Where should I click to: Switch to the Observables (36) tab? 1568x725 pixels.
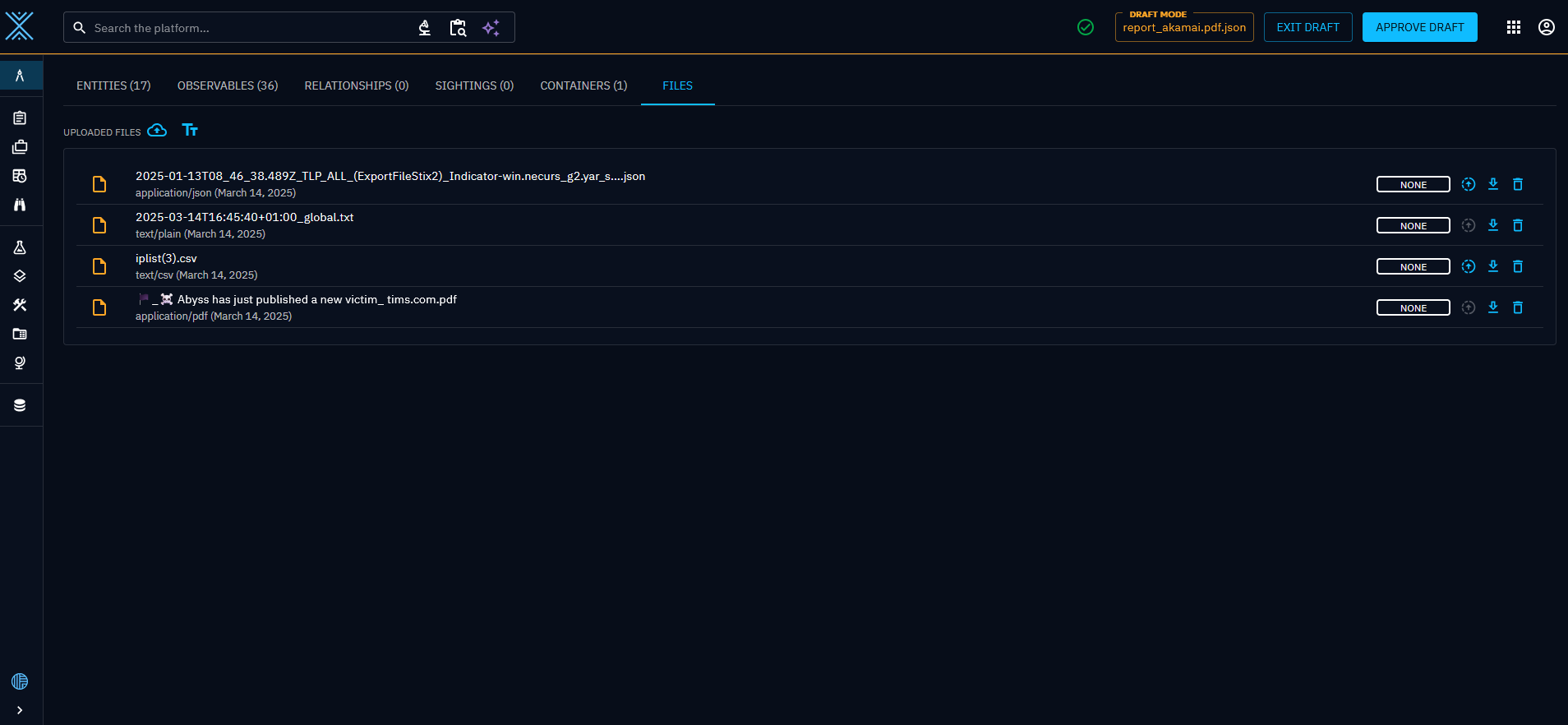[x=228, y=85]
